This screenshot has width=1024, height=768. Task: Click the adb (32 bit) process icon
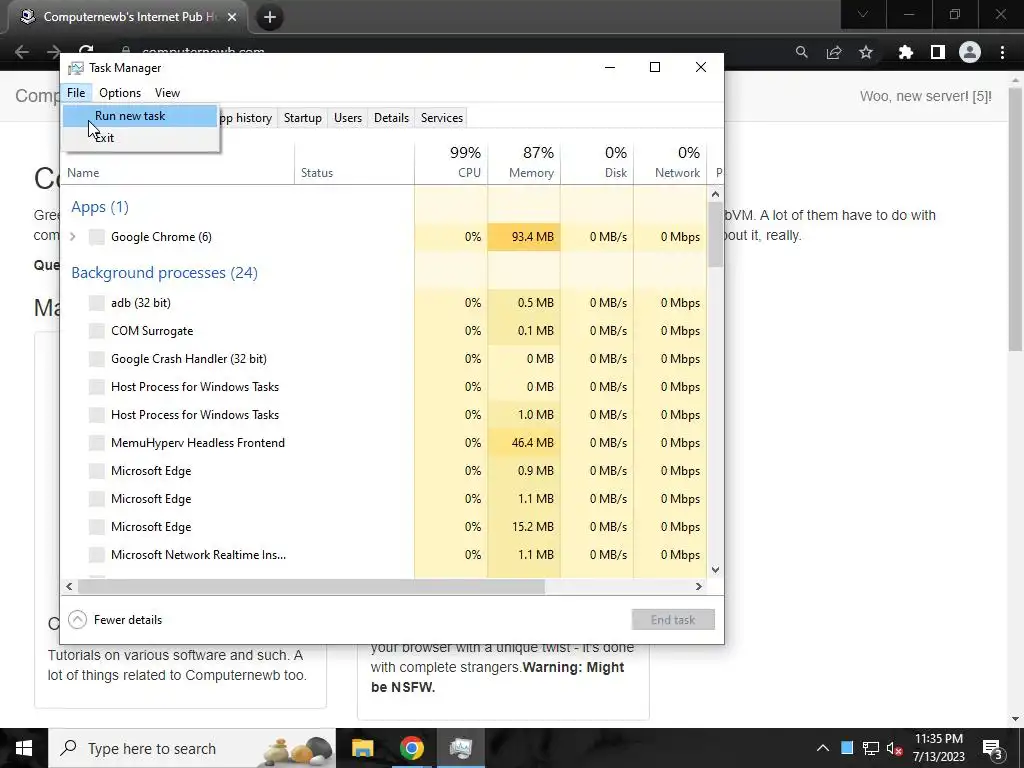97,303
